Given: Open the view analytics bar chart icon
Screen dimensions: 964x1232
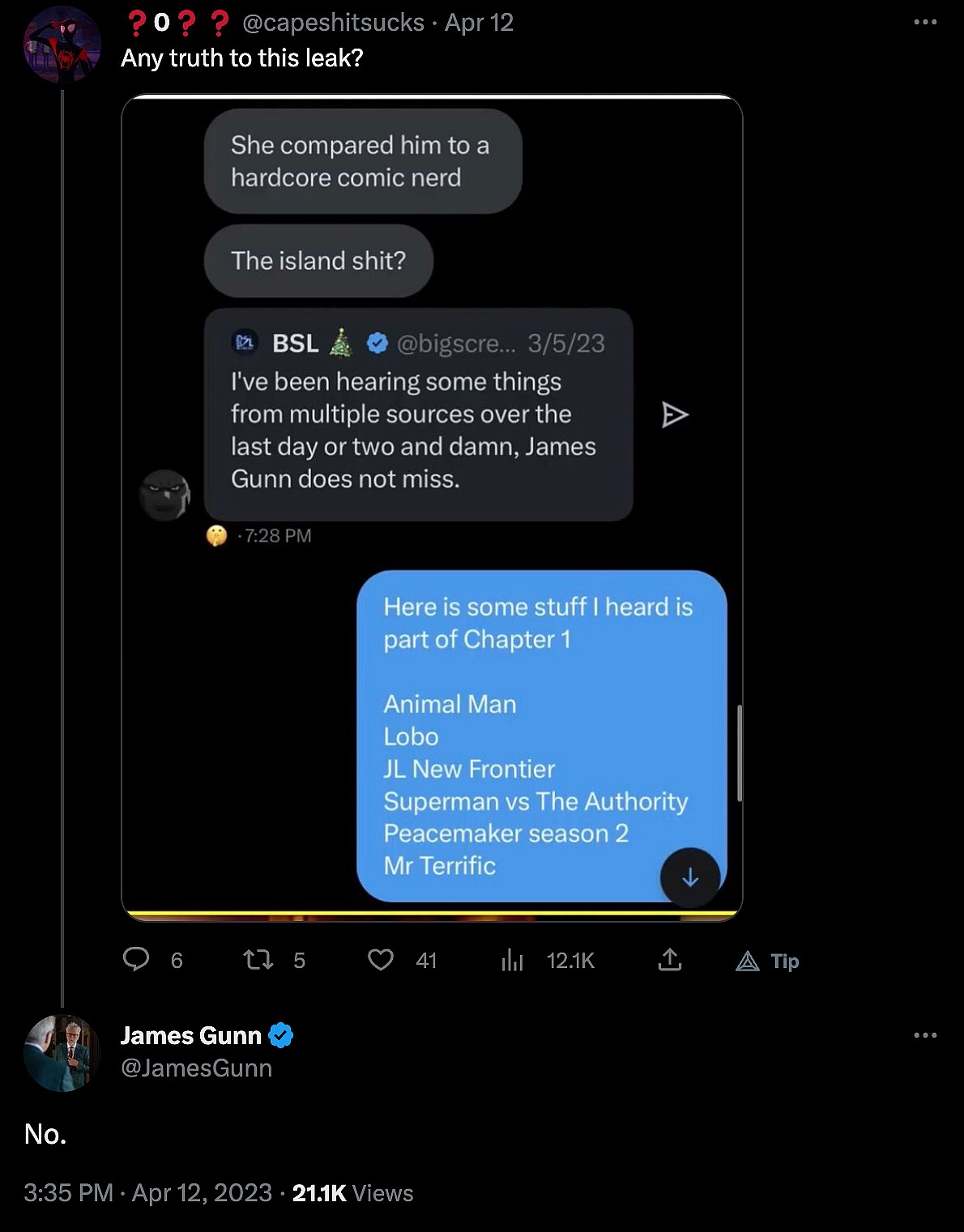Looking at the screenshot, I should coord(512,960).
